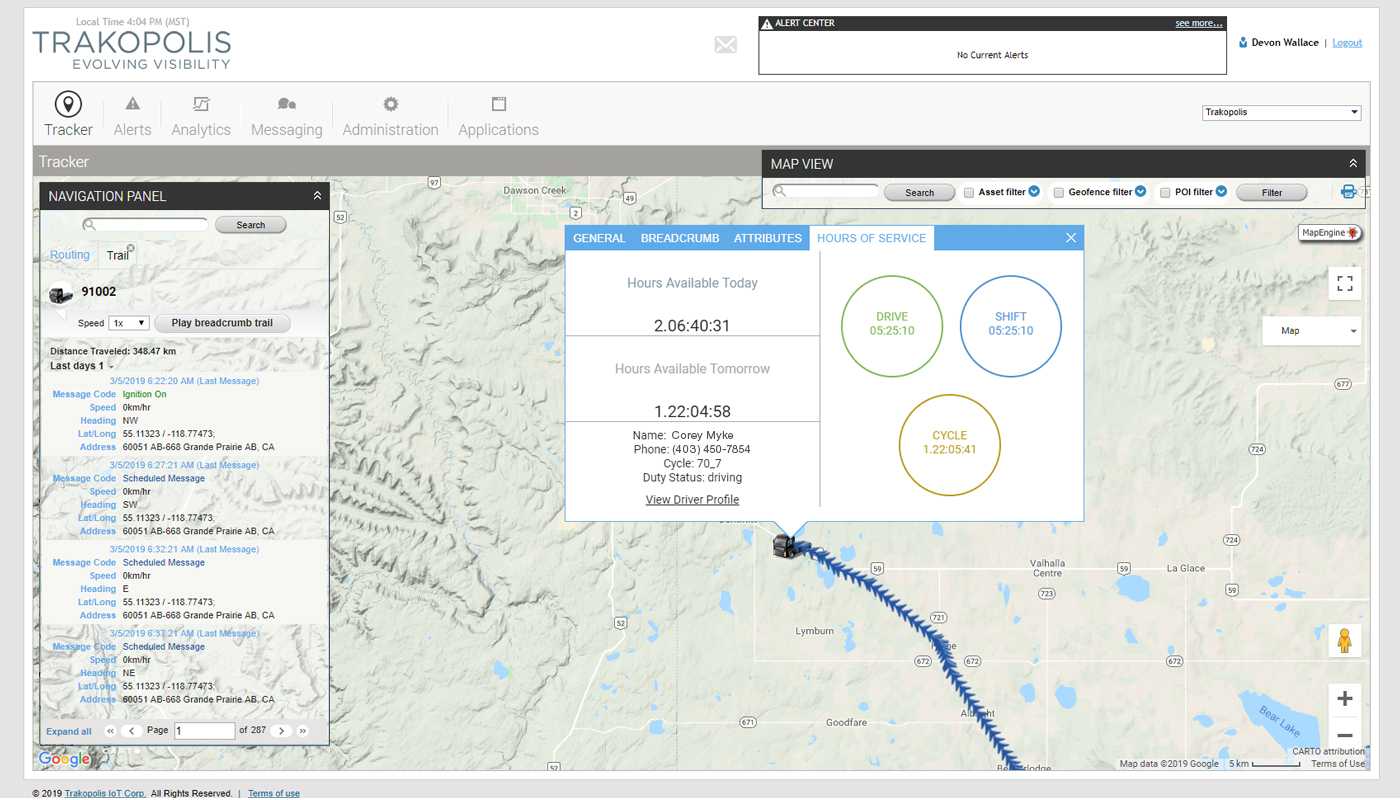Viewport: 1400px width, 800px height.
Task: Click the 91002 truck icon in panel
Action: [x=61, y=294]
